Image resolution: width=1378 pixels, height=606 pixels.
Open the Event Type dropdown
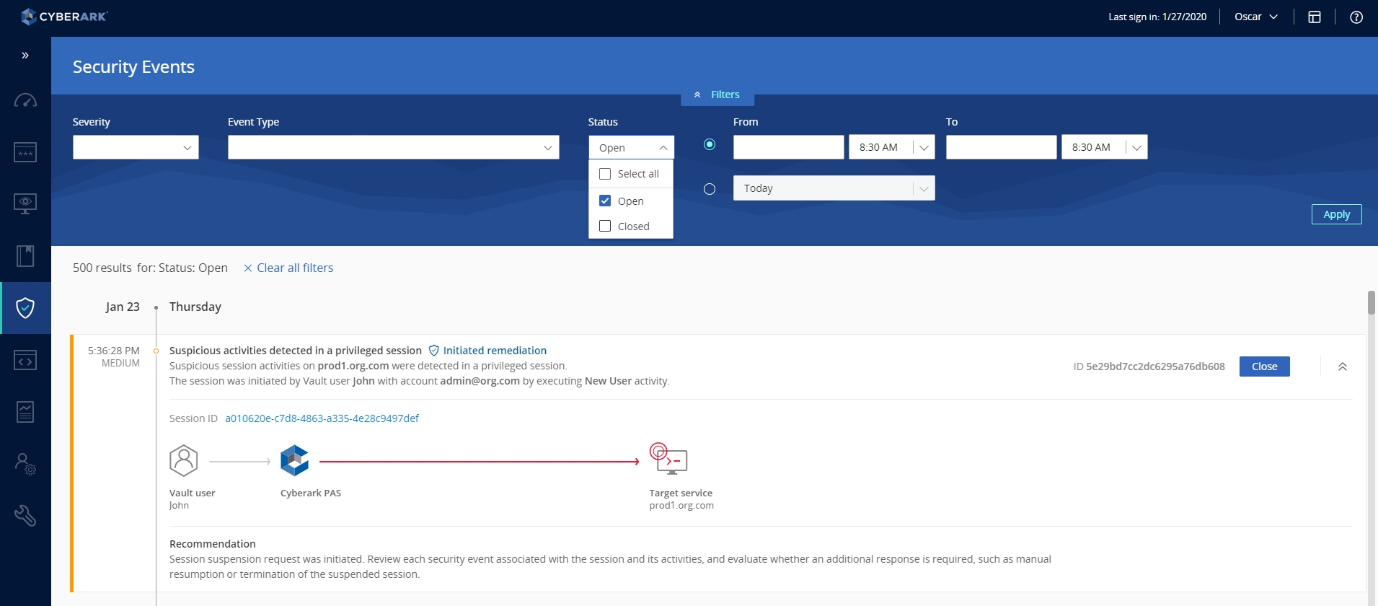pos(393,147)
